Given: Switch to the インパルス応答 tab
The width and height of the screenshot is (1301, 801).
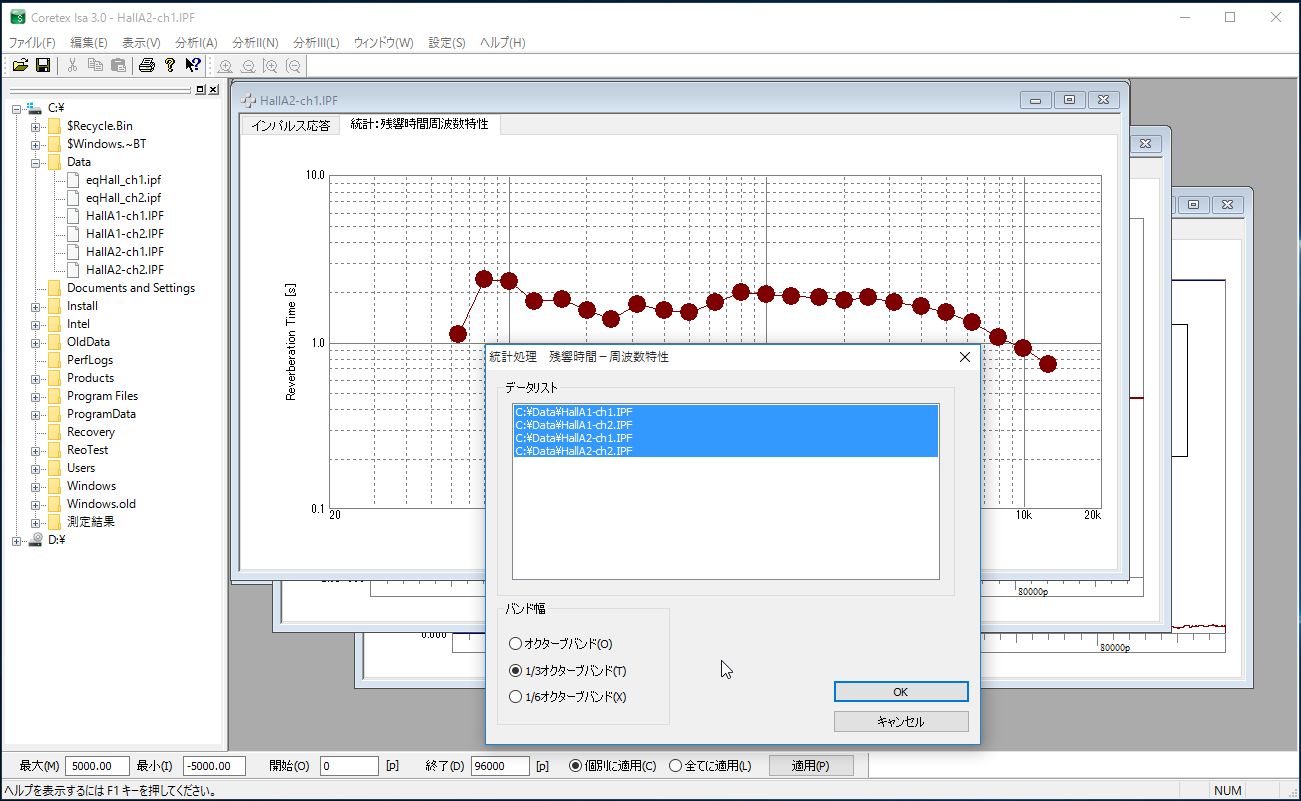Looking at the screenshot, I should point(290,126).
